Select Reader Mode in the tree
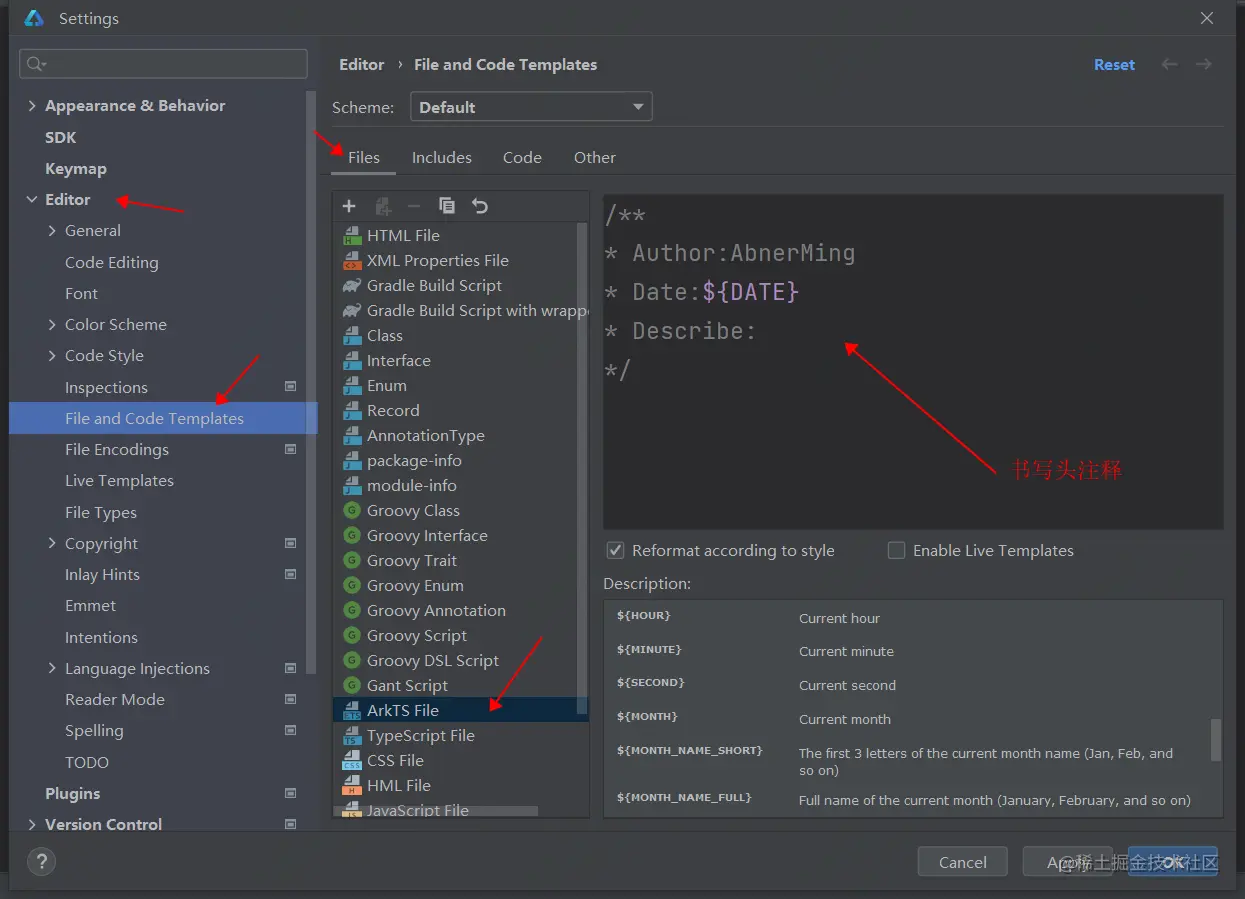Image resolution: width=1245 pixels, height=899 pixels. coord(115,700)
